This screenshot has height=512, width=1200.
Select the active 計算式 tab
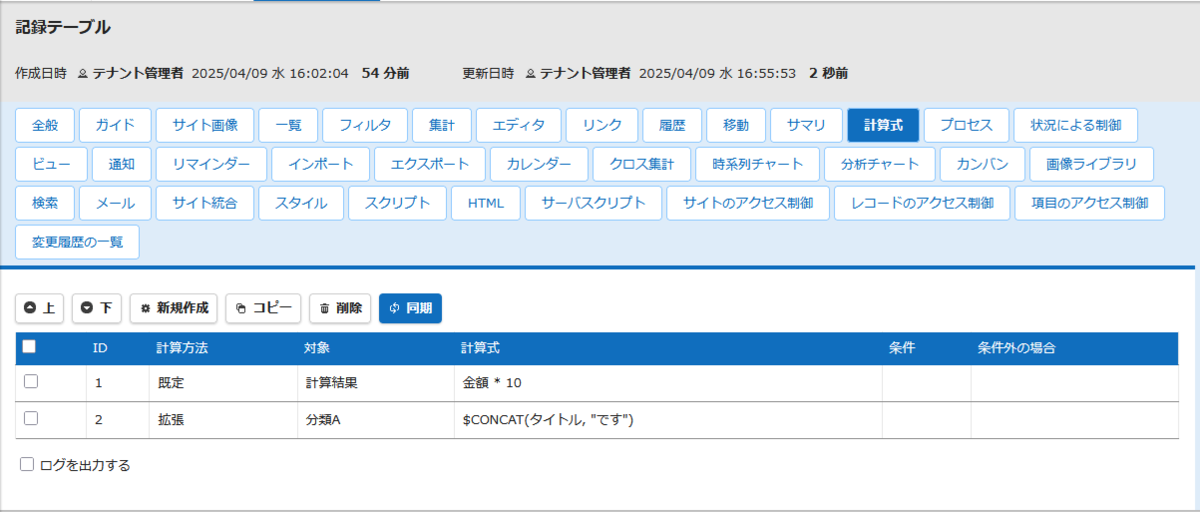click(x=883, y=125)
